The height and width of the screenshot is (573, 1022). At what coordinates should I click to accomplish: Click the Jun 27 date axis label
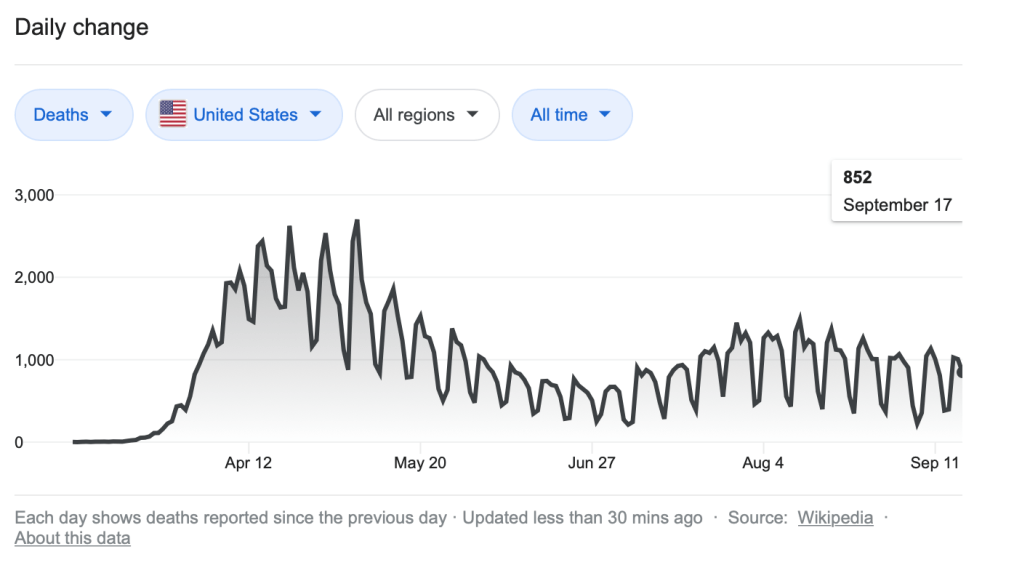tap(592, 463)
